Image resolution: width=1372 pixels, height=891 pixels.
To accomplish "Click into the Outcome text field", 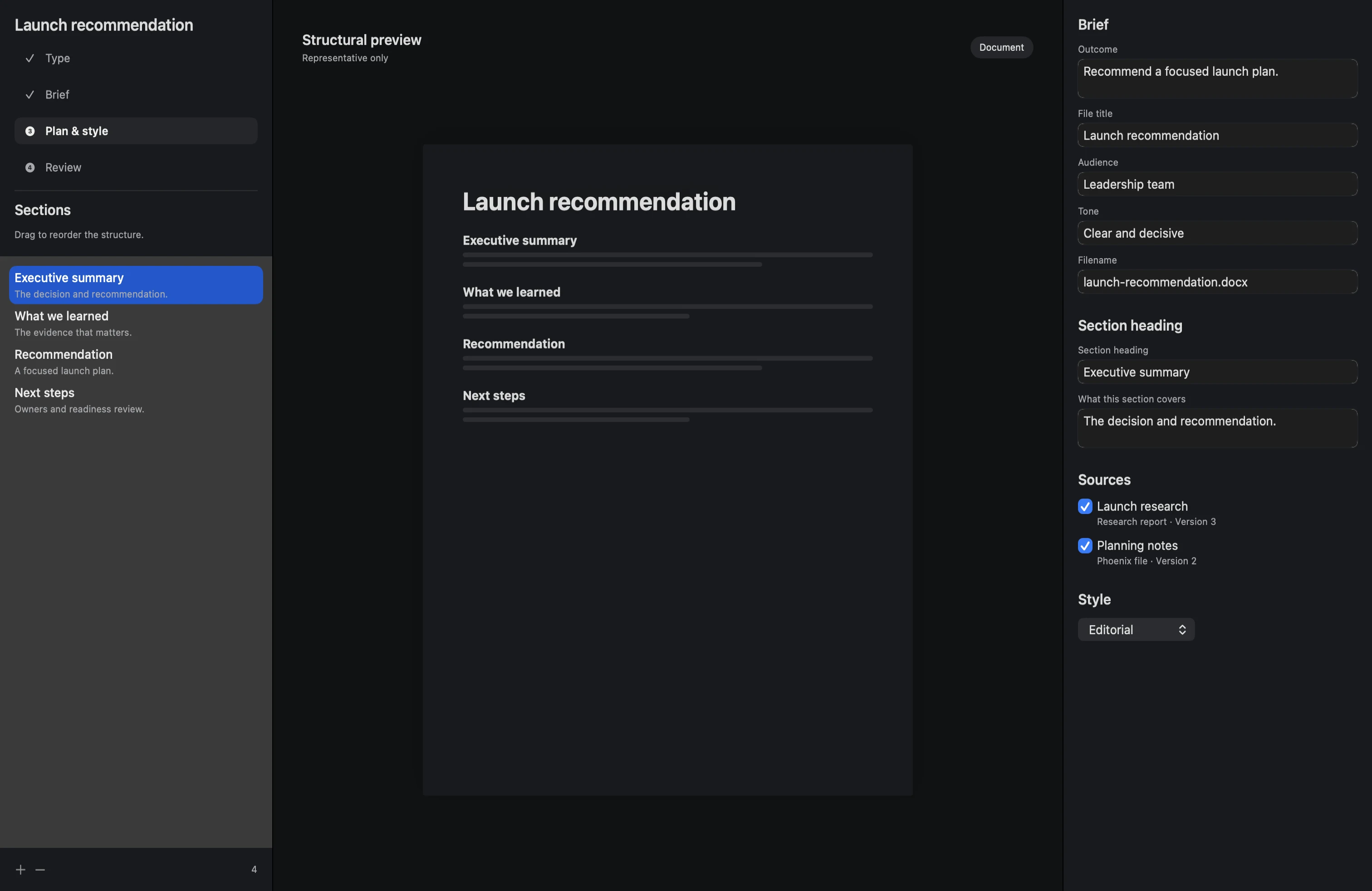I will point(1217,78).
